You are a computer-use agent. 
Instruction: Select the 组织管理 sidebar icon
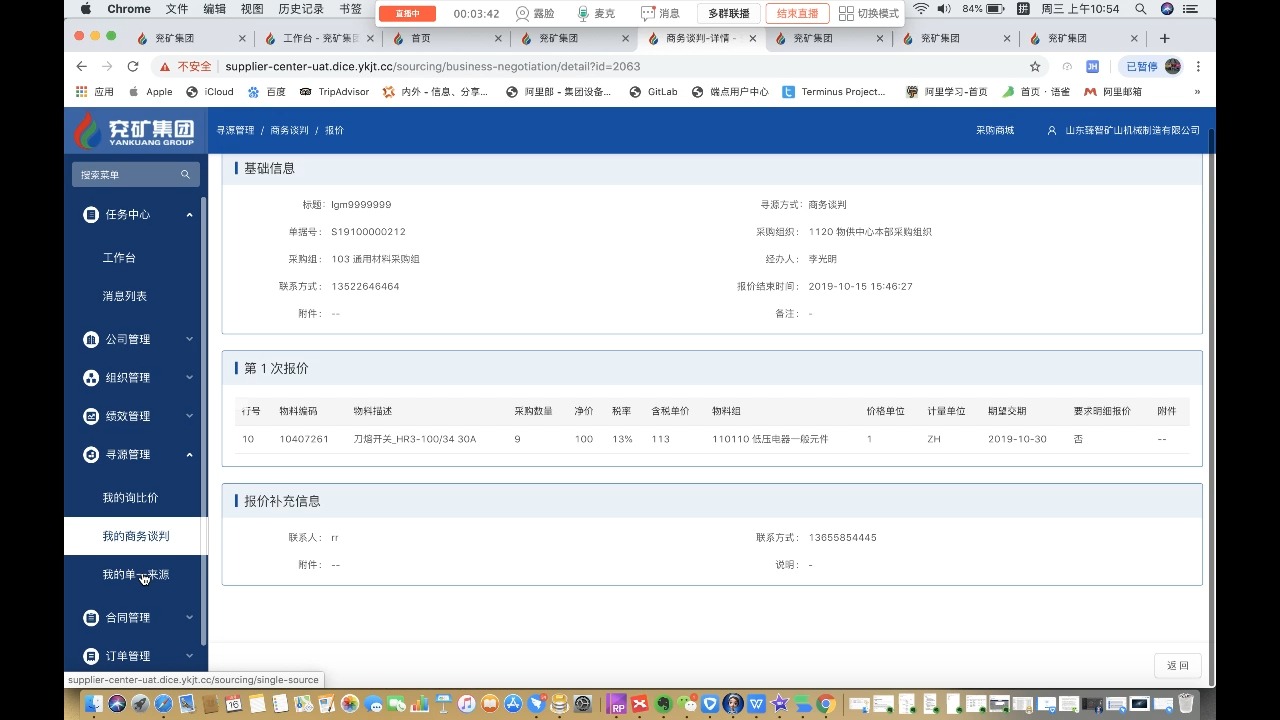coord(90,377)
